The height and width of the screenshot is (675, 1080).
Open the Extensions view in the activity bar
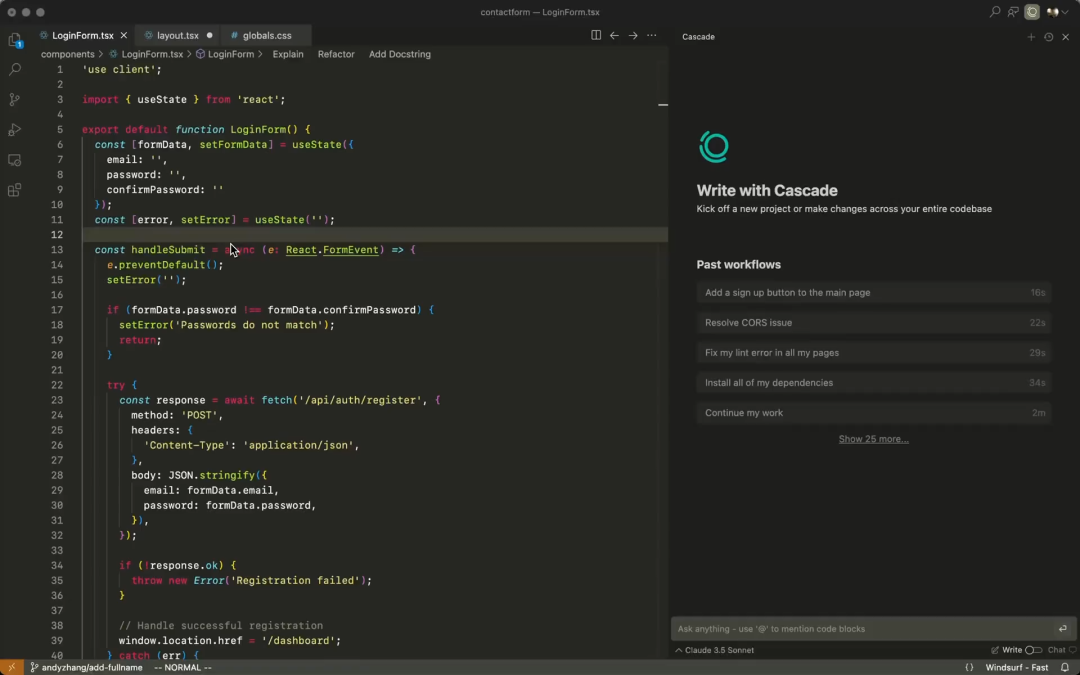click(14, 190)
